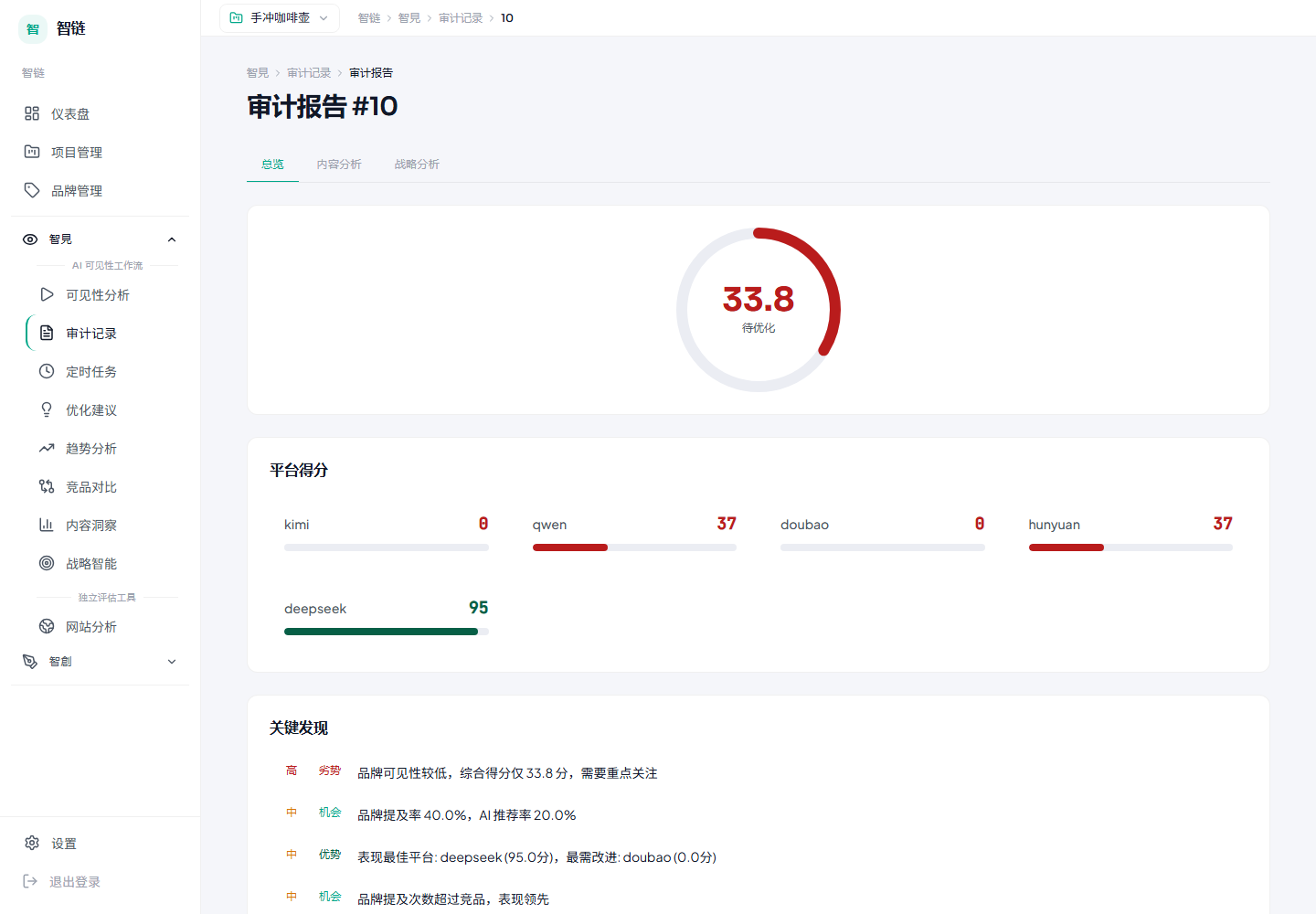The image size is (1316, 914).
Task: Switch to the 战略分析 tab
Action: tap(417, 165)
